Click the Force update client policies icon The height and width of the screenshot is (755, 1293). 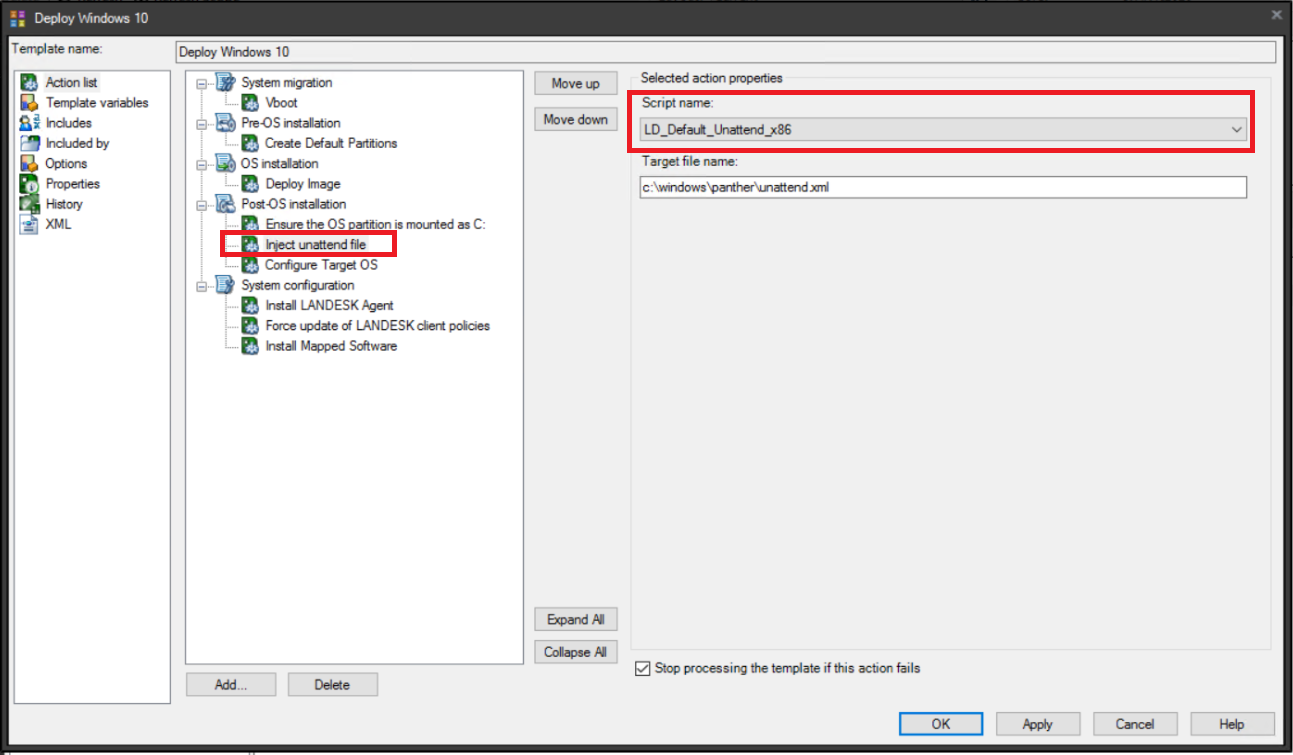point(250,326)
